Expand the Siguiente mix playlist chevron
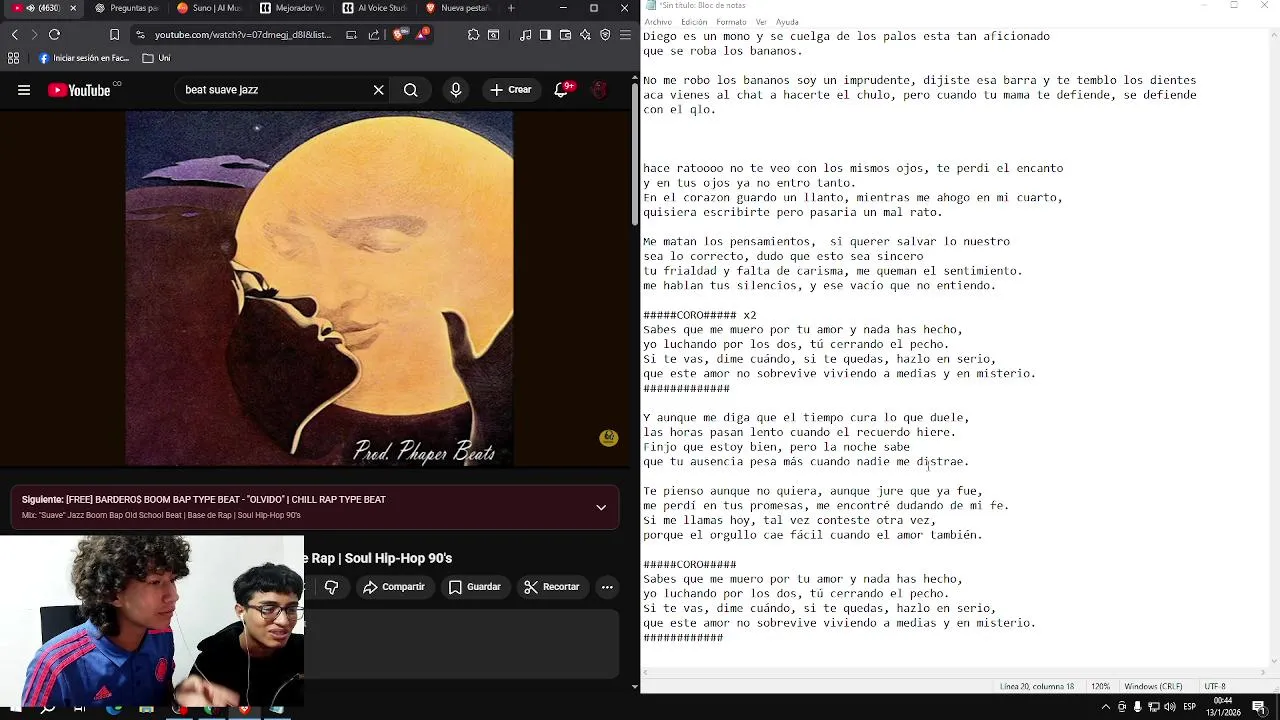 point(601,507)
